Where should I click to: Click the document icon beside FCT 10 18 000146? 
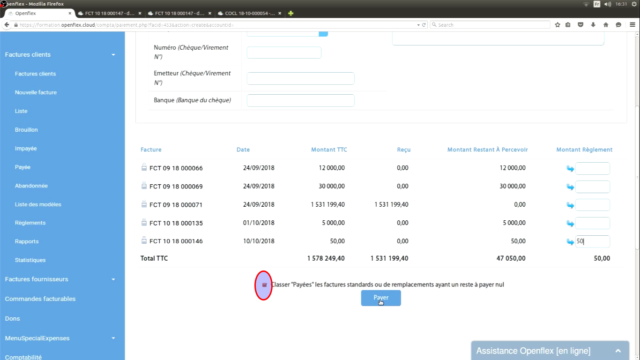click(x=144, y=240)
